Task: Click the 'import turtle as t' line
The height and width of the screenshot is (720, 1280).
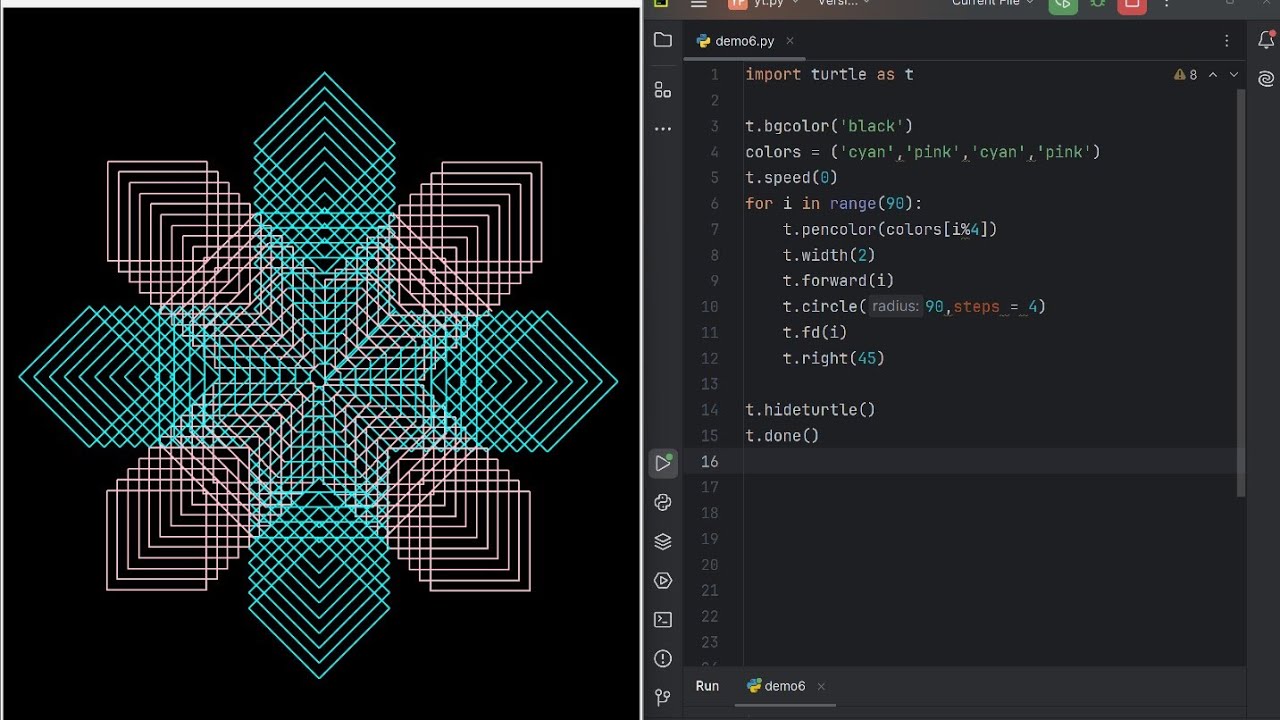Action: click(x=829, y=74)
